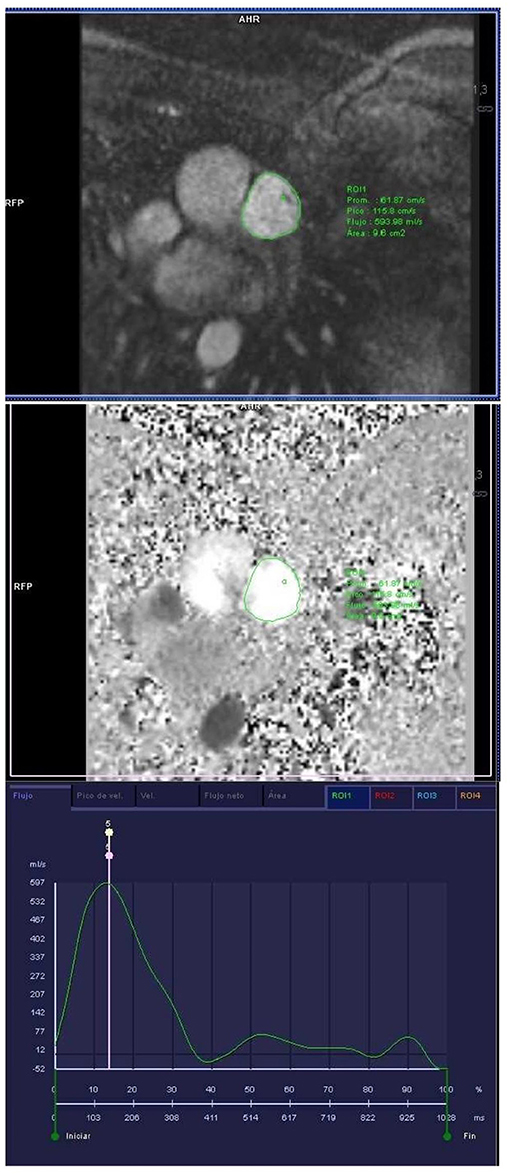Click ROI center marker in magnitude image
This screenshot has width=510, height=1176.
click(283, 198)
